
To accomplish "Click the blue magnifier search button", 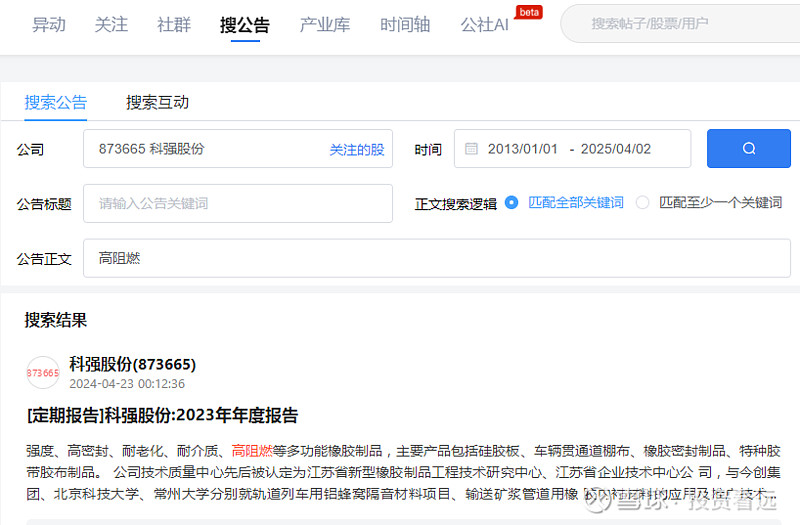I will click(748, 148).
